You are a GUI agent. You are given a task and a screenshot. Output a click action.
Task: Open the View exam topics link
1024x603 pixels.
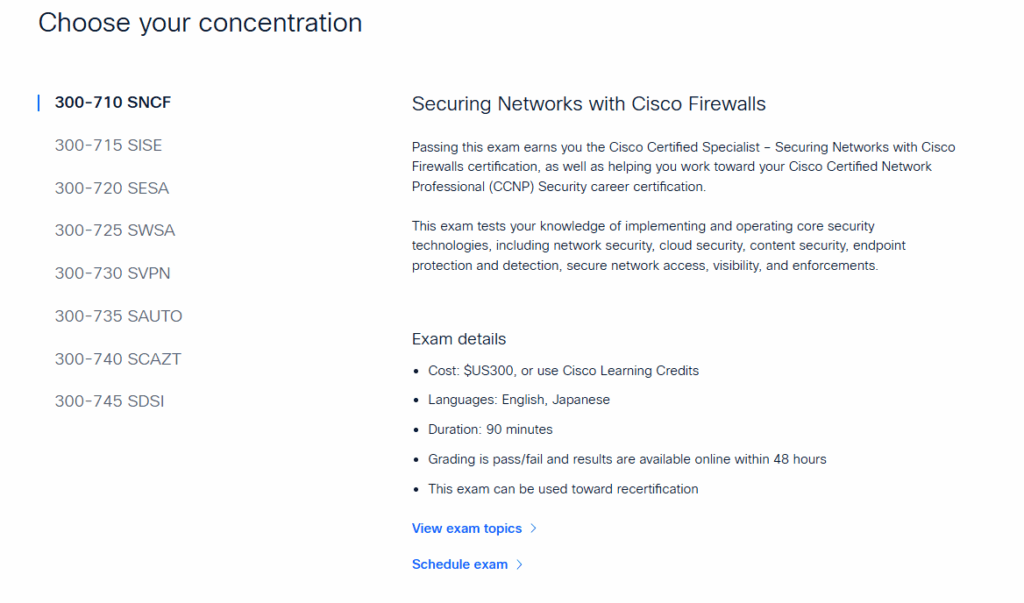467,528
